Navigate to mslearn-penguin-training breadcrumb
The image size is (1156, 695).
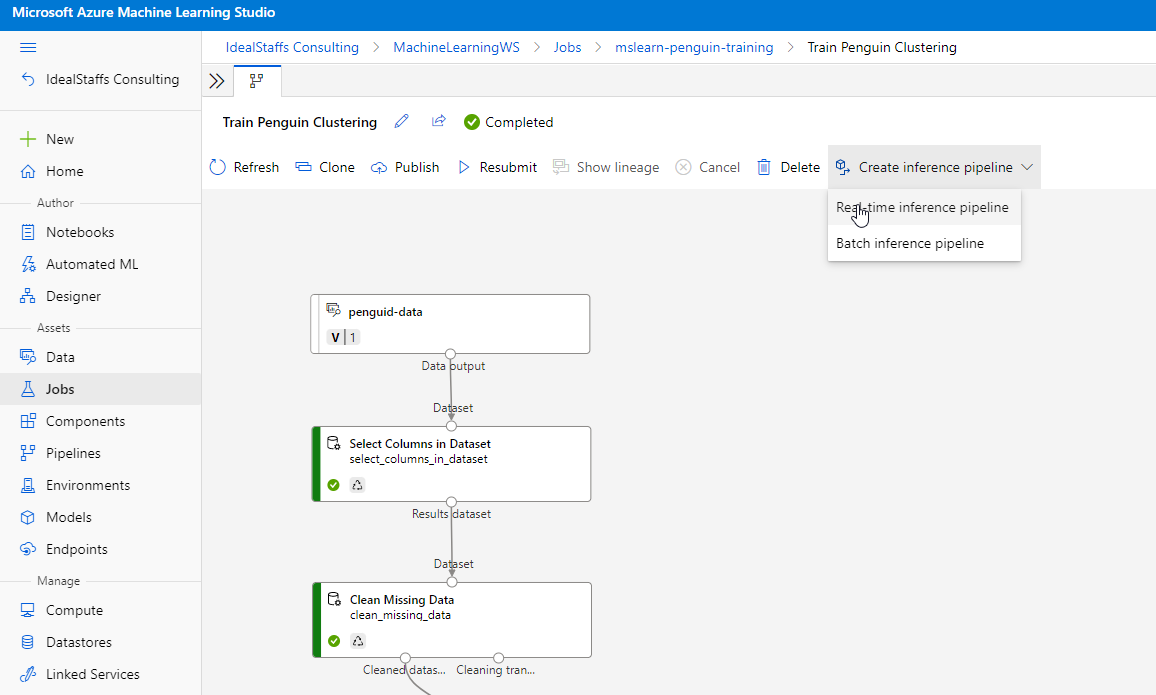pyautogui.click(x=694, y=47)
